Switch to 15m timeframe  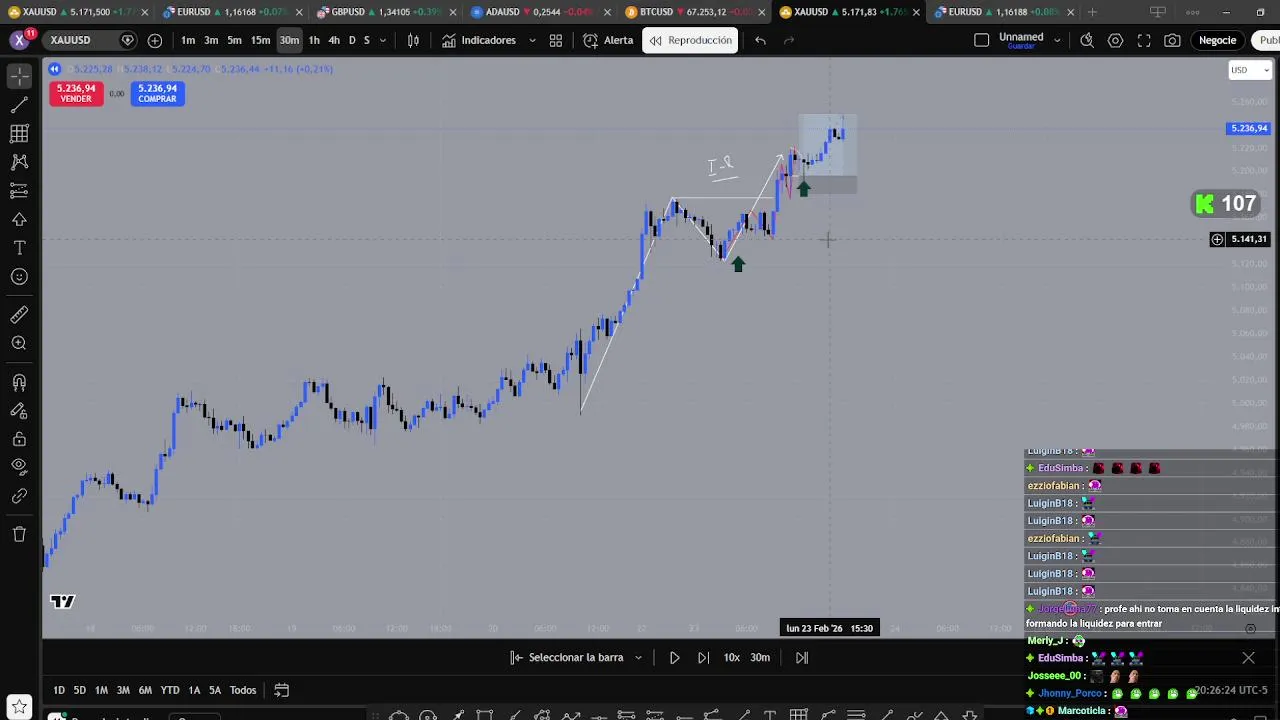point(260,40)
